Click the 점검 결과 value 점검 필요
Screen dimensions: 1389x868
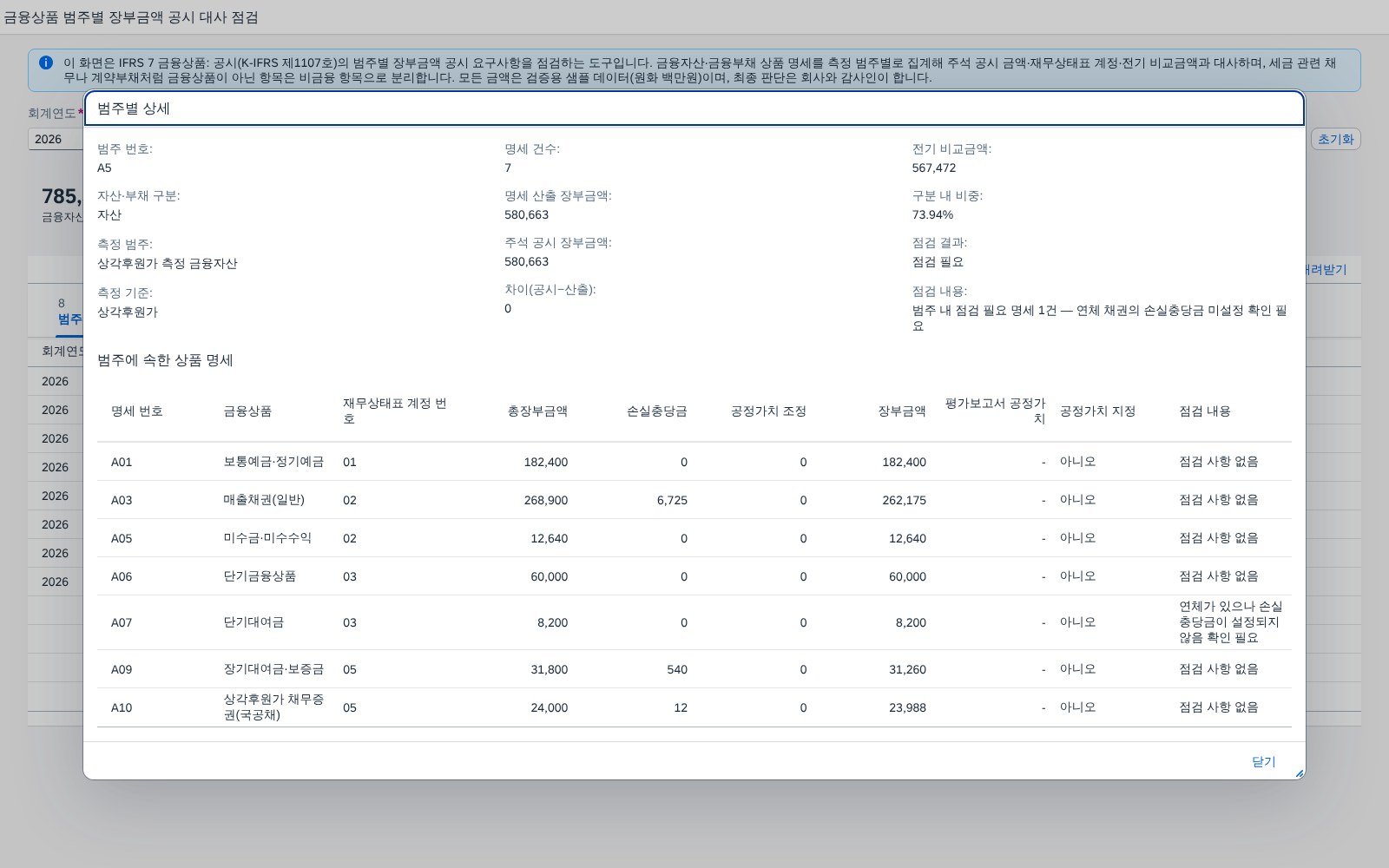(x=938, y=261)
